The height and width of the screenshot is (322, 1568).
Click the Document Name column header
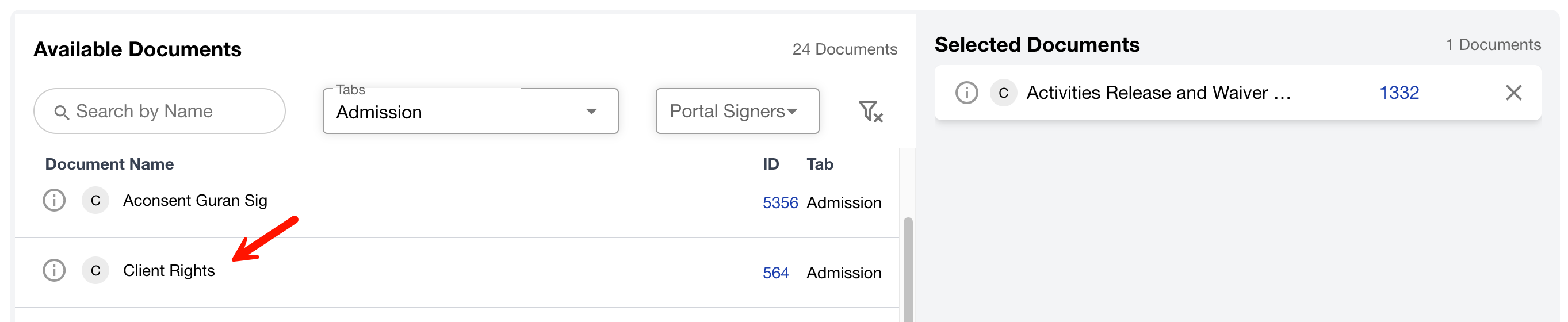coord(109,164)
